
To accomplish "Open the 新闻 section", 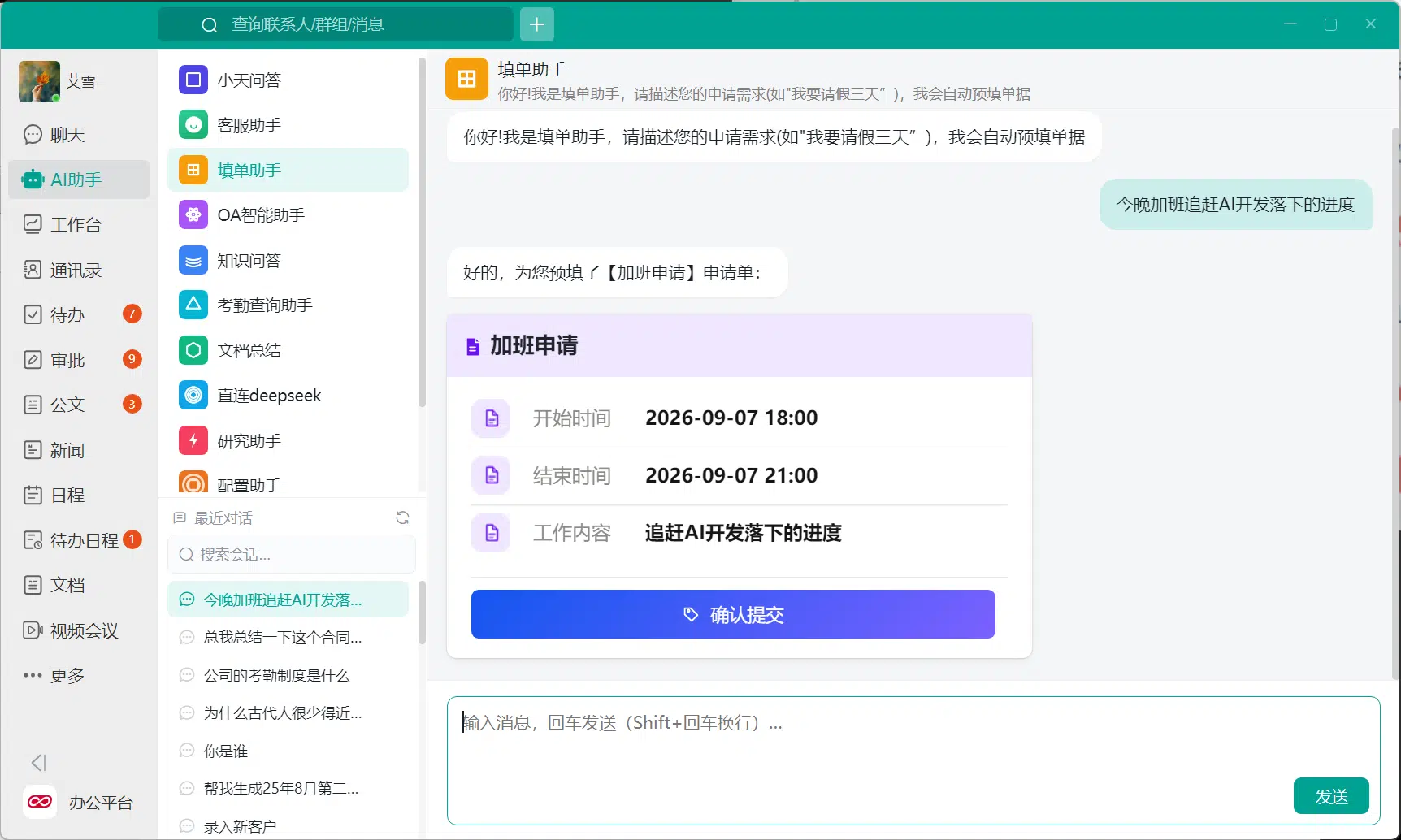I will pos(79,450).
